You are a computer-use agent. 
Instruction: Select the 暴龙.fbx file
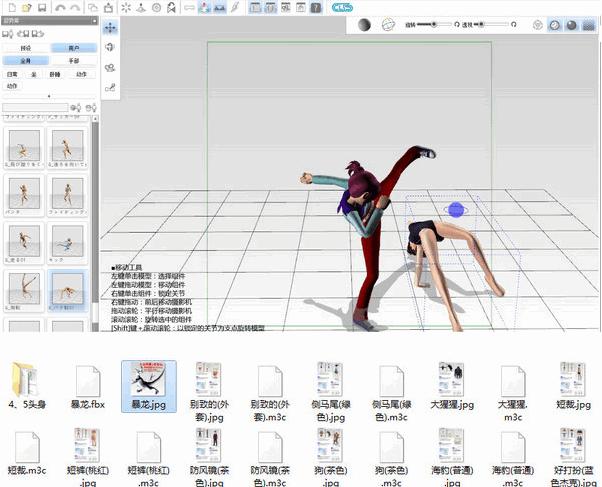(x=88, y=387)
